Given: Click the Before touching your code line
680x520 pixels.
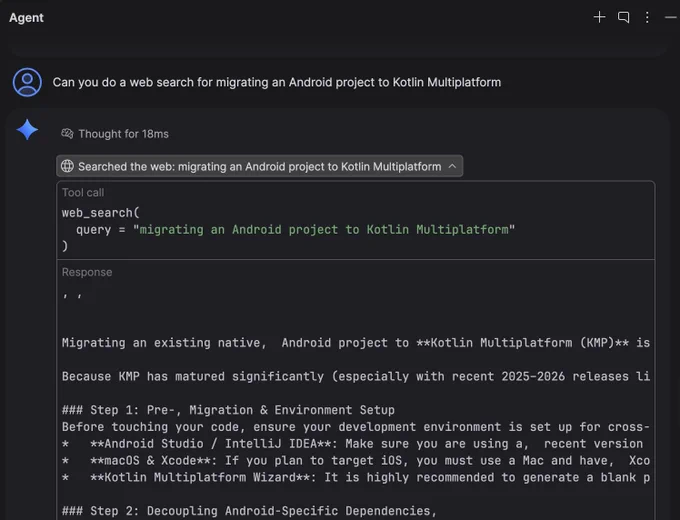Looking at the screenshot, I should coord(356,427).
